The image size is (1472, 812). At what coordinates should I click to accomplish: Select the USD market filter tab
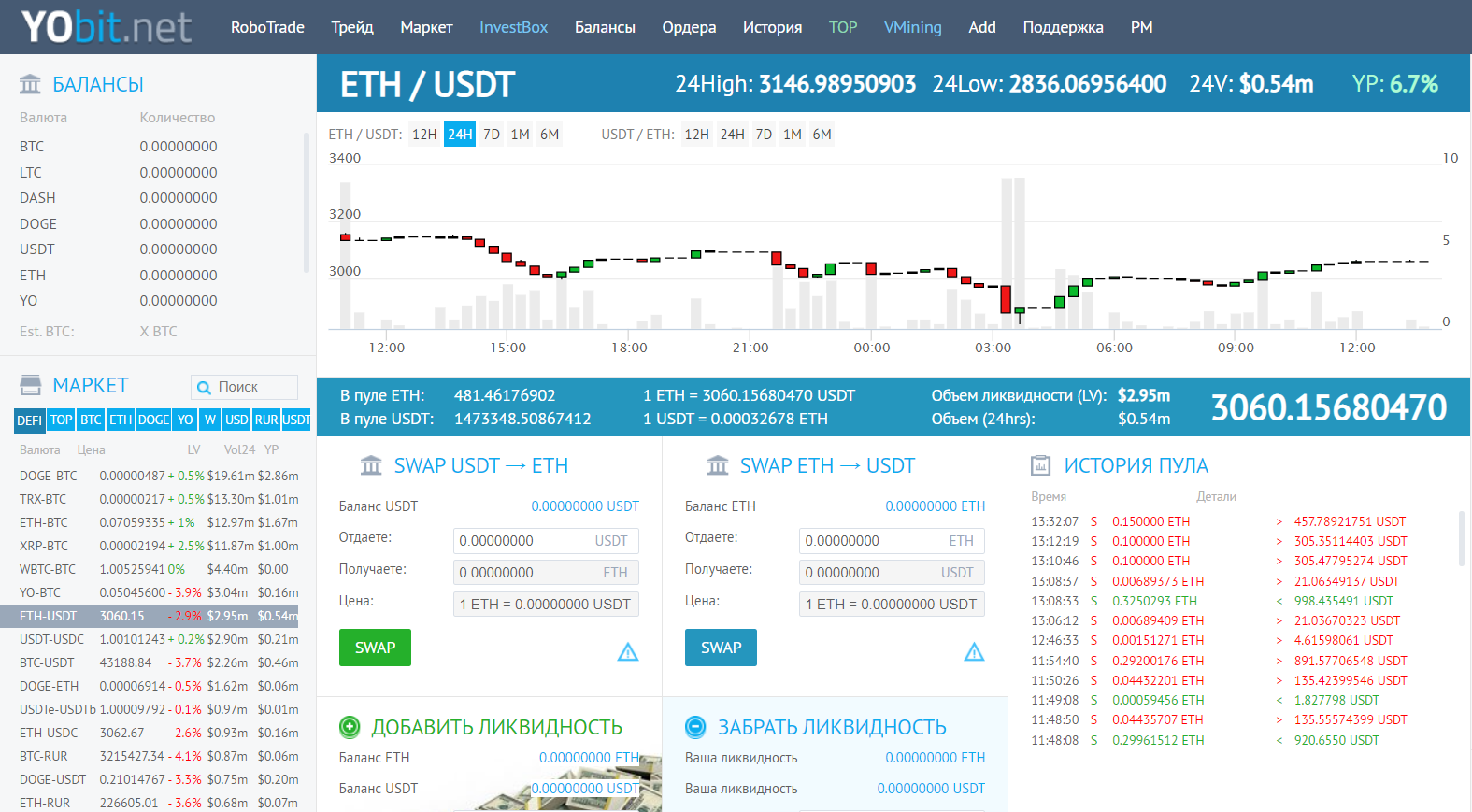click(x=236, y=420)
